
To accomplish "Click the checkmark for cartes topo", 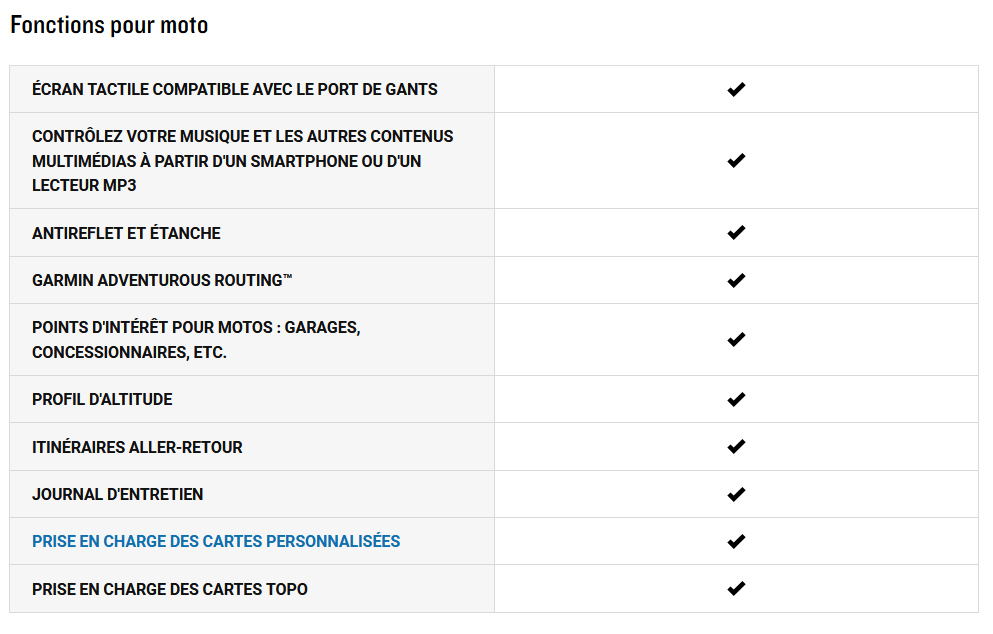I will click(736, 588).
